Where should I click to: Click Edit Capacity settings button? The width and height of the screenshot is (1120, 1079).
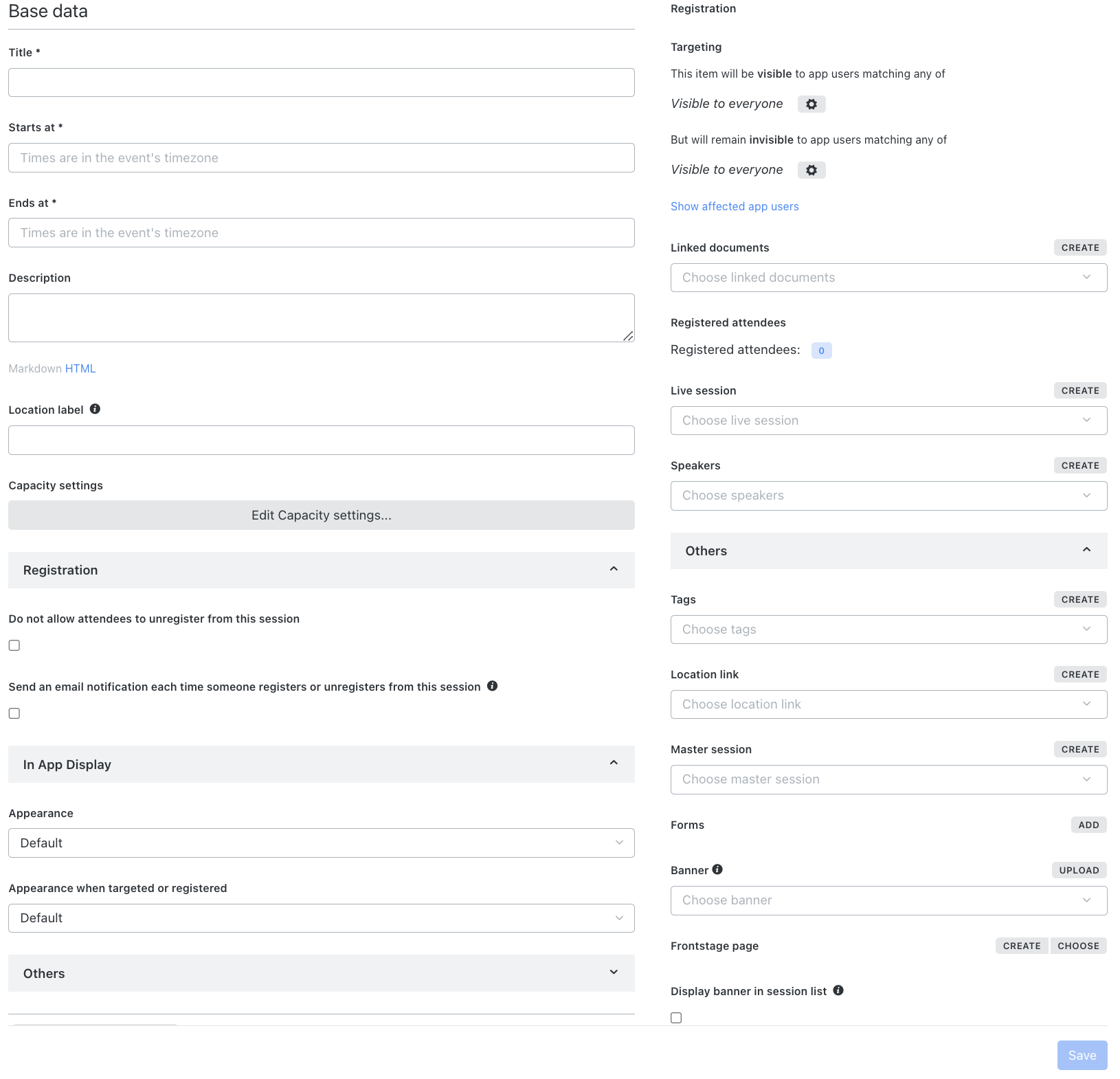(321, 515)
